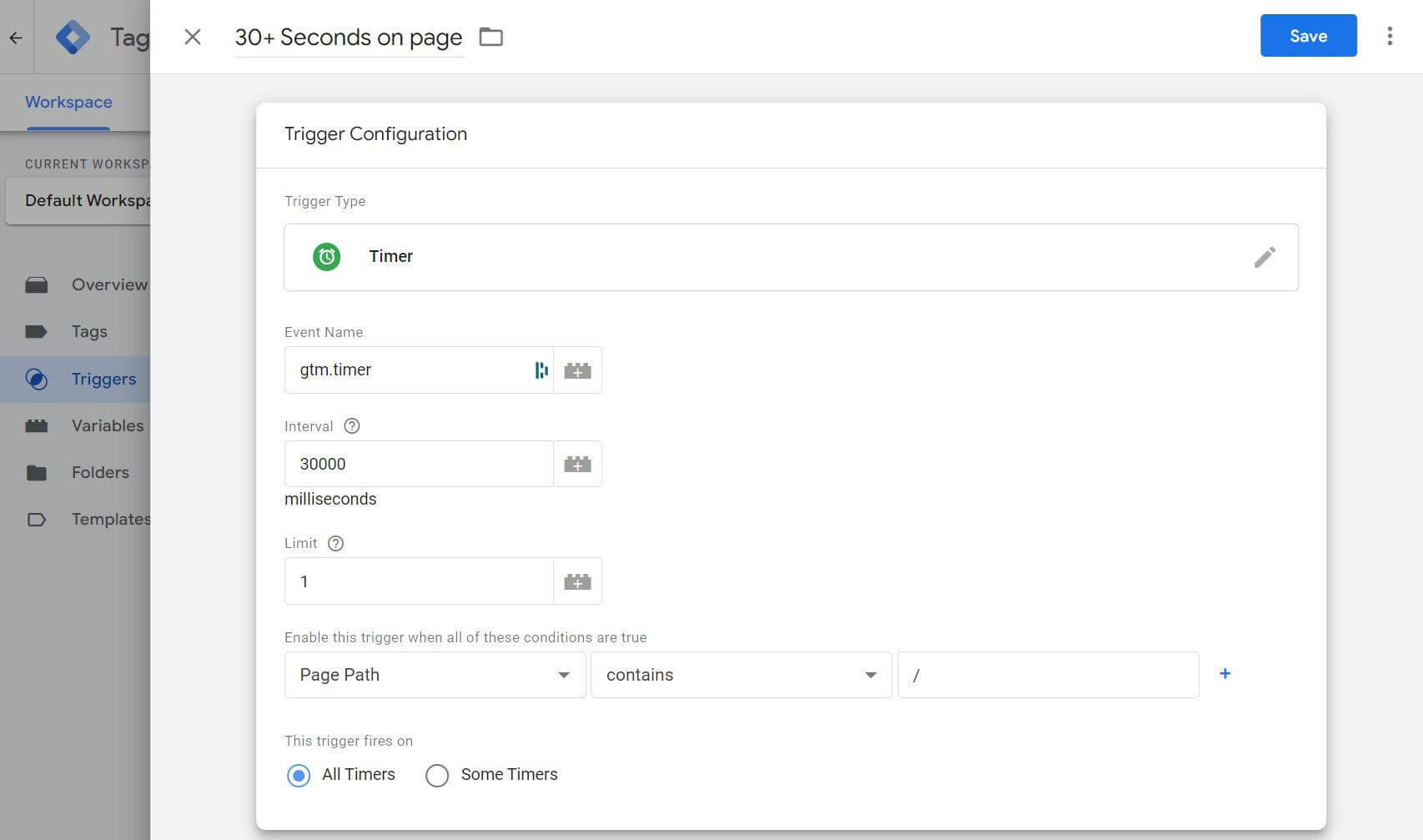Open help tooltip for Interval
1423x840 pixels.
point(352,426)
